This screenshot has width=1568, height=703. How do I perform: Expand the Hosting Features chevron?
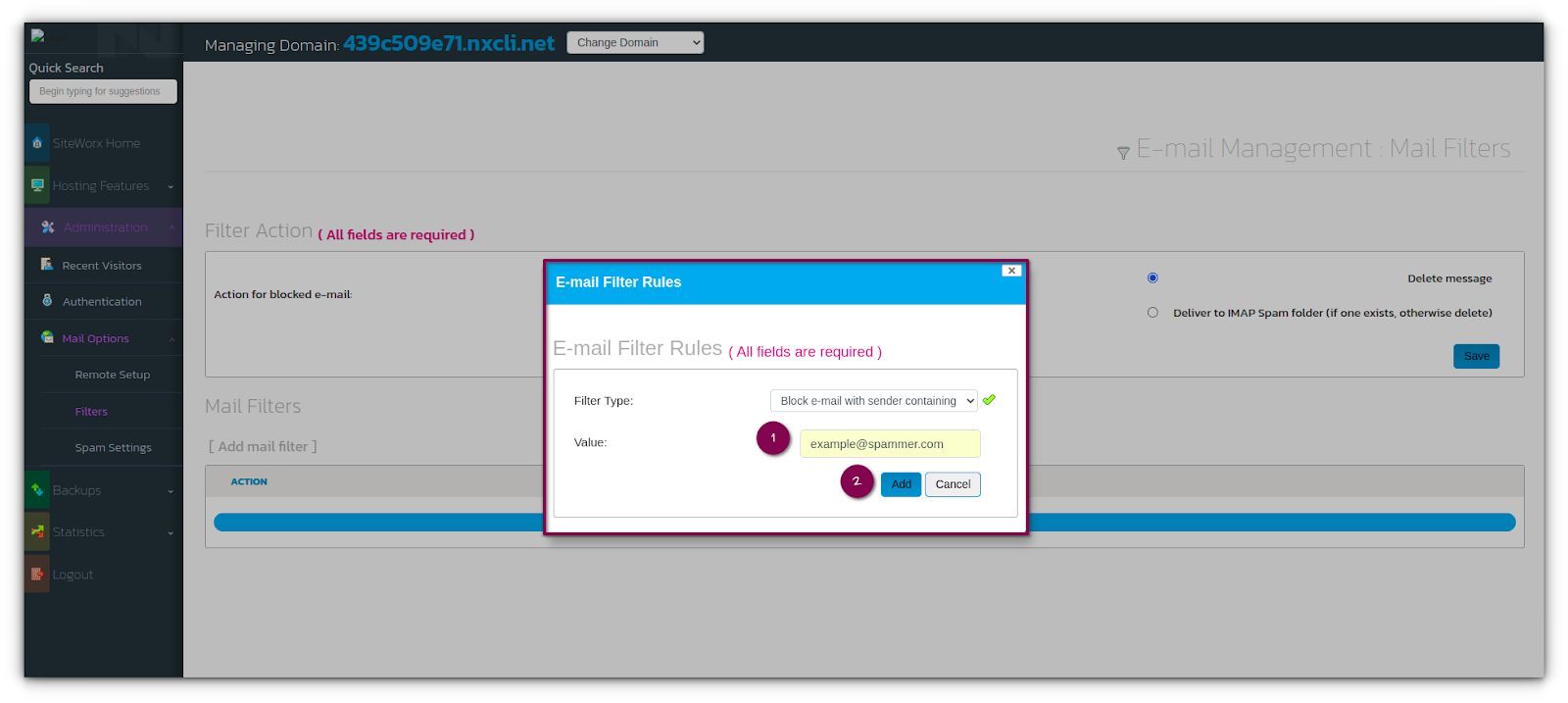tap(171, 186)
